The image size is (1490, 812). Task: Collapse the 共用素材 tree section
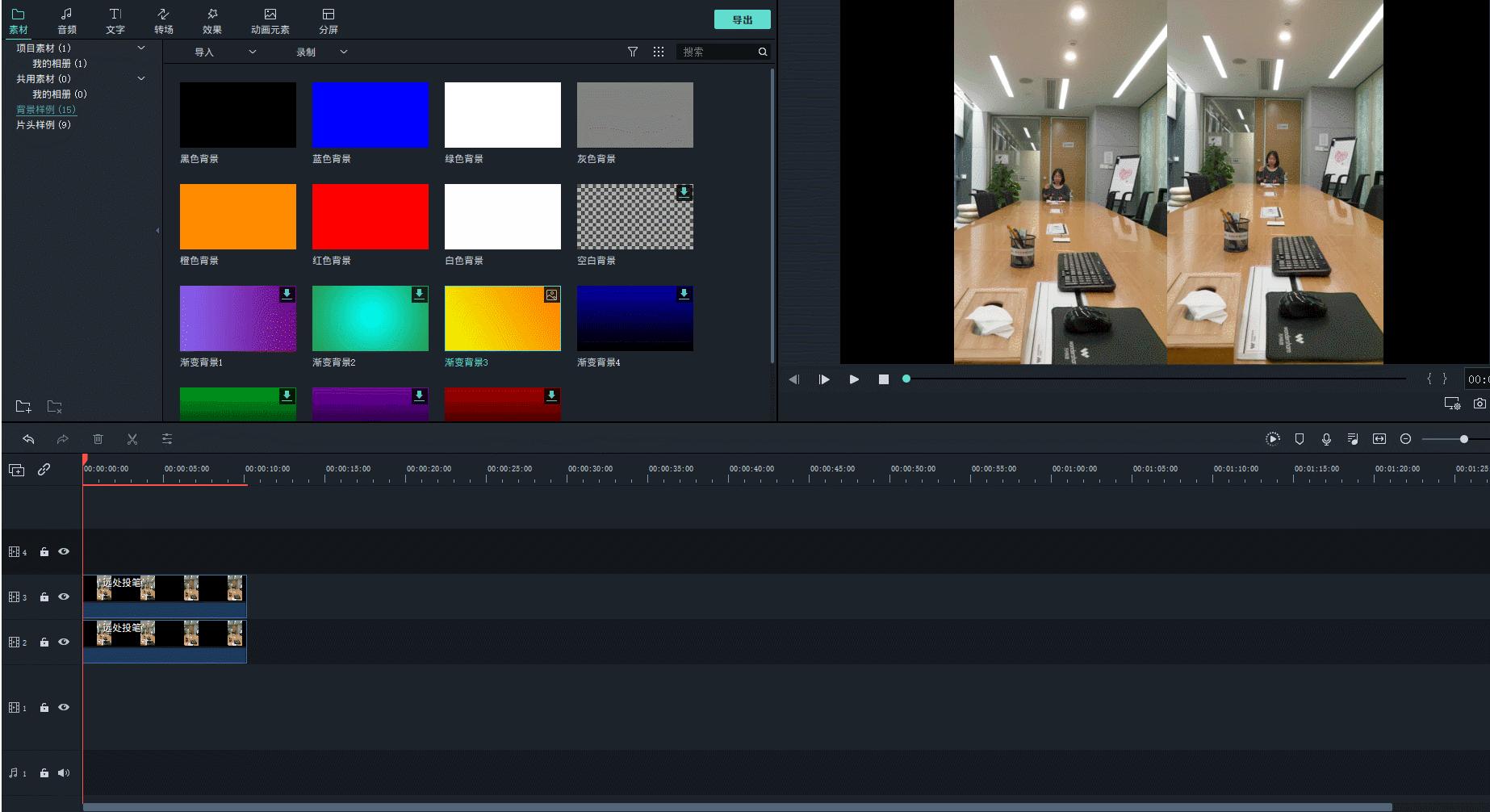141,78
